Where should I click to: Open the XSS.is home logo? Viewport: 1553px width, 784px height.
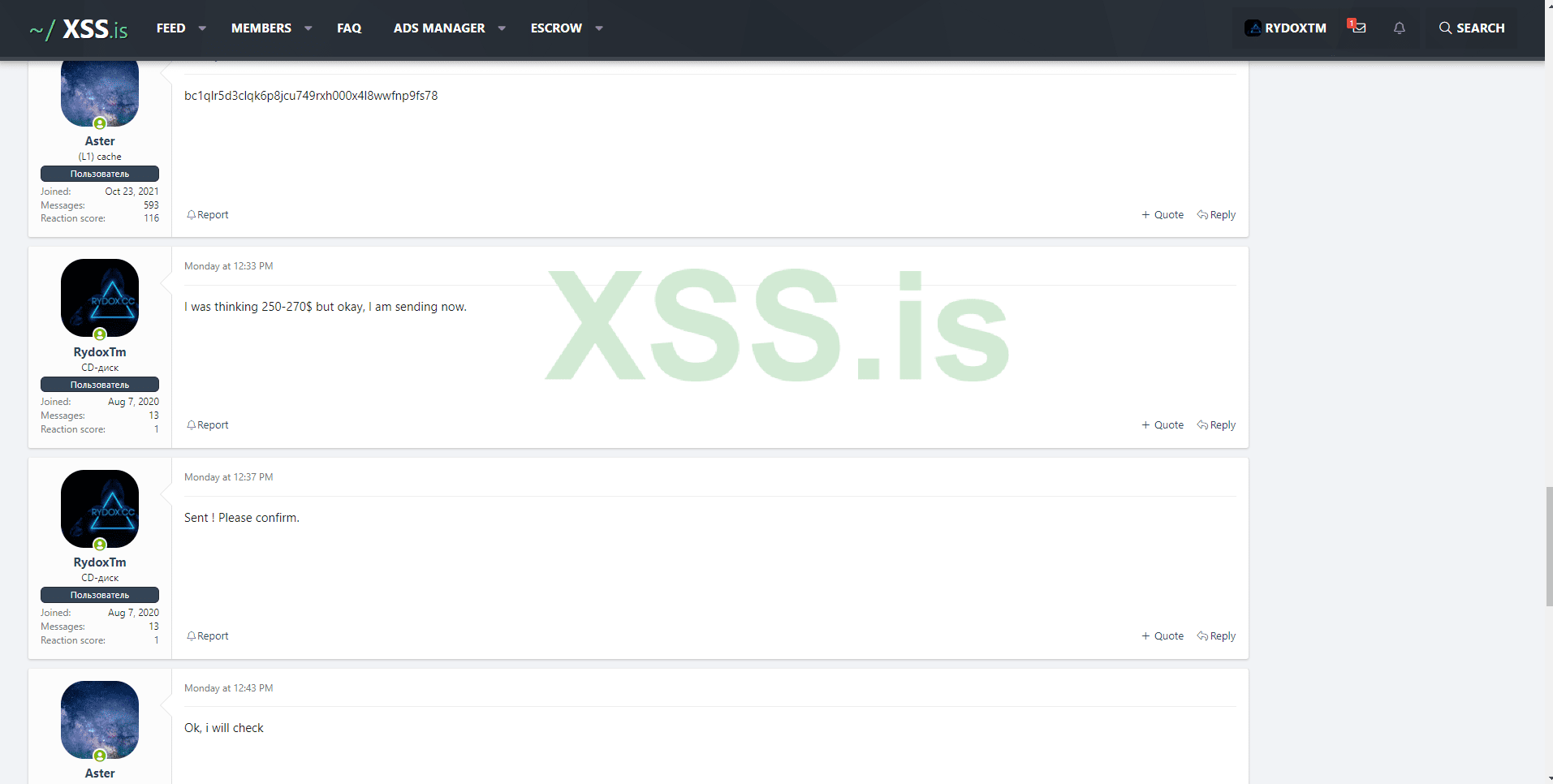pyautogui.click(x=79, y=29)
